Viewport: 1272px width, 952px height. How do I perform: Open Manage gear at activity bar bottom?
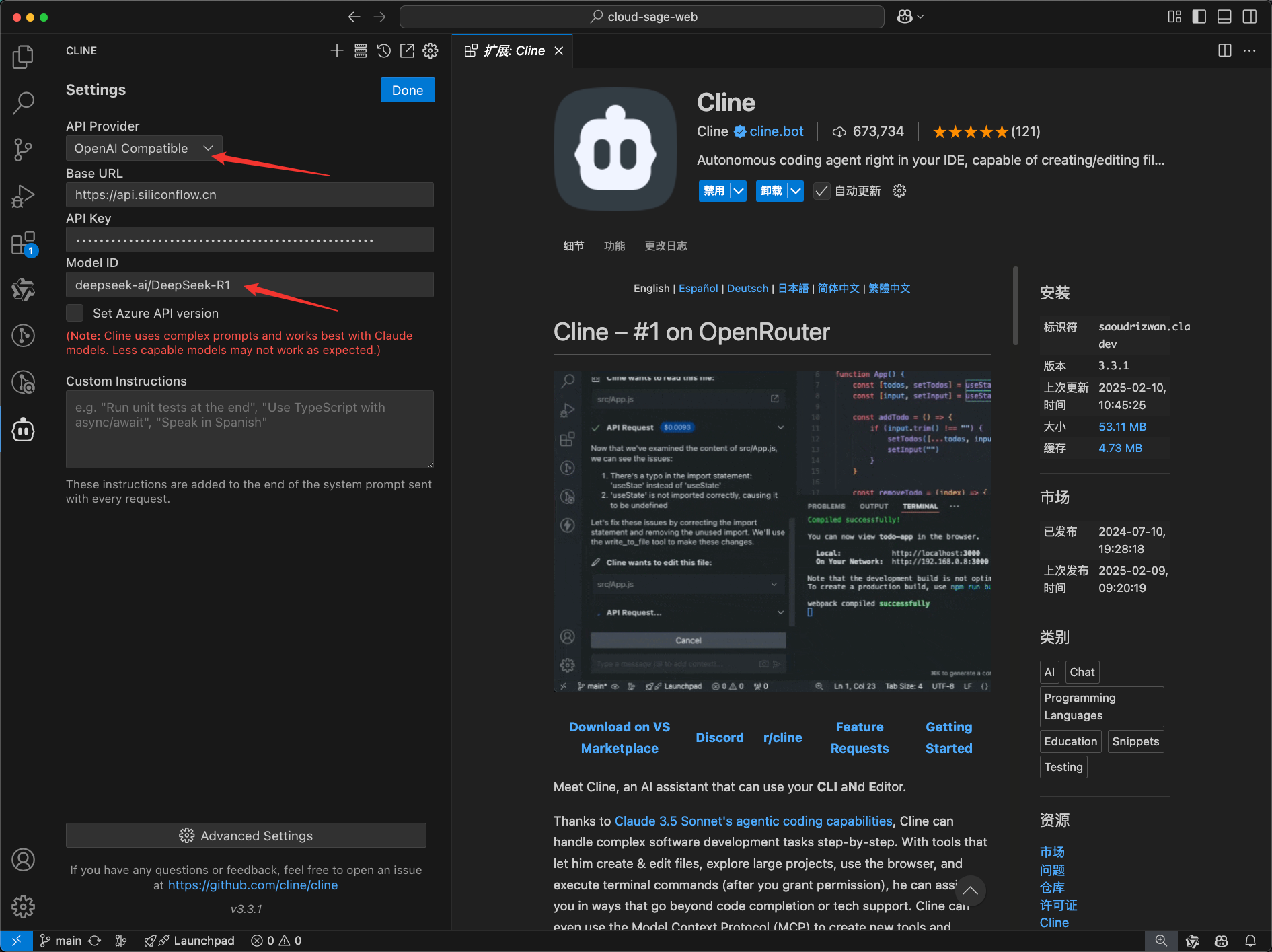23,906
